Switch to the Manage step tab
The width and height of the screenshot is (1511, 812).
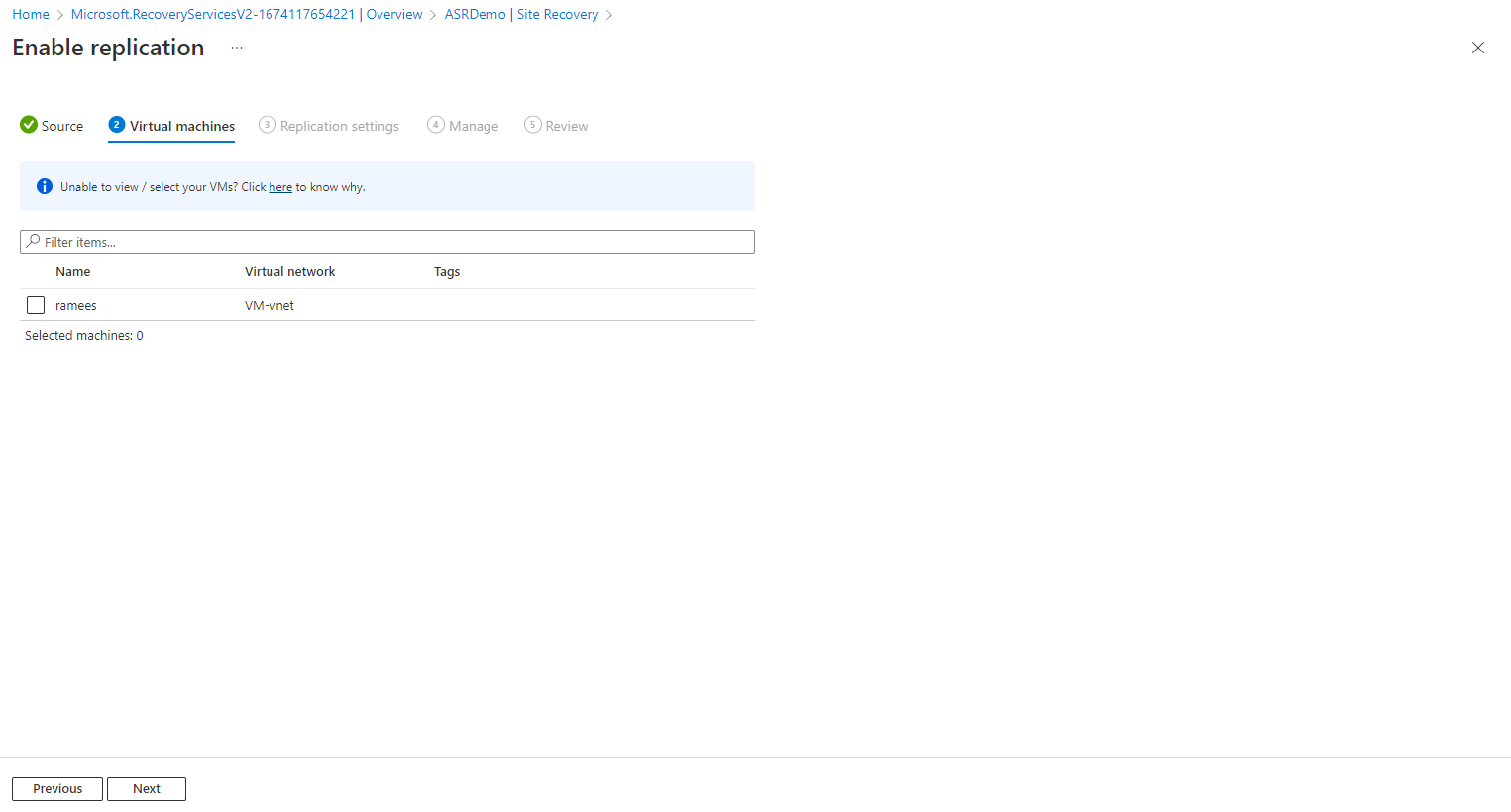click(x=463, y=126)
